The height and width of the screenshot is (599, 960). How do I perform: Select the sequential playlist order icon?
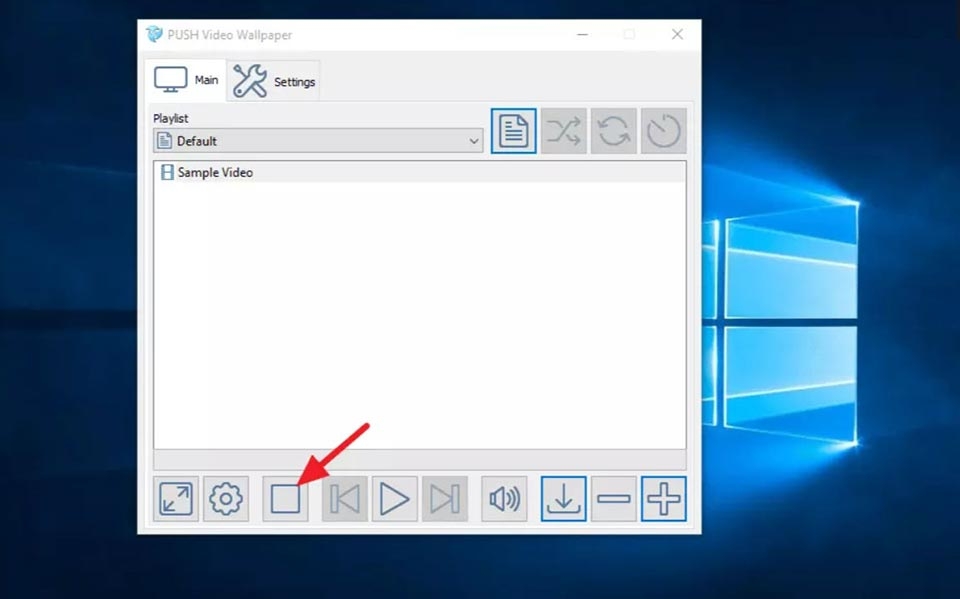click(513, 130)
